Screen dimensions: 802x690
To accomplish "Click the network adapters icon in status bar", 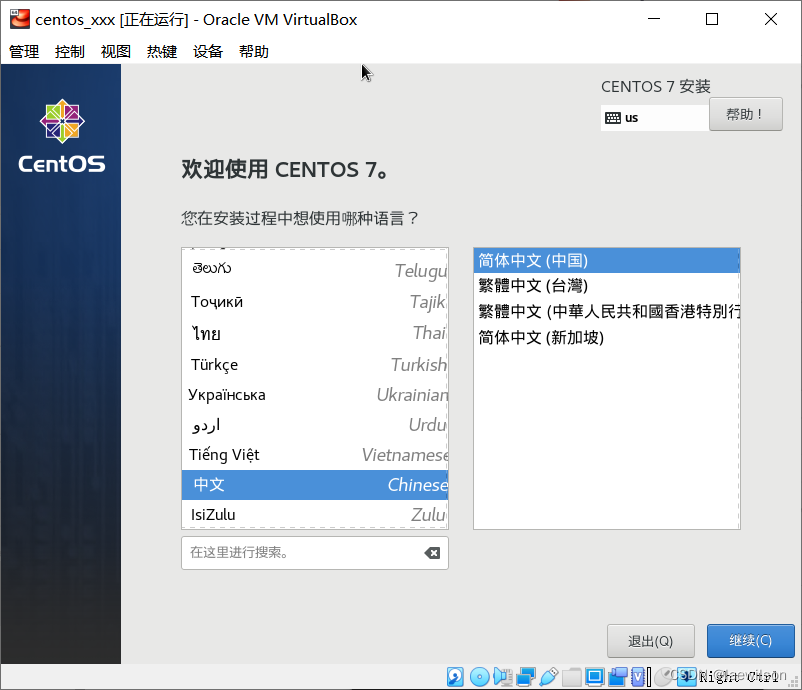I will pyautogui.click(x=526, y=677).
